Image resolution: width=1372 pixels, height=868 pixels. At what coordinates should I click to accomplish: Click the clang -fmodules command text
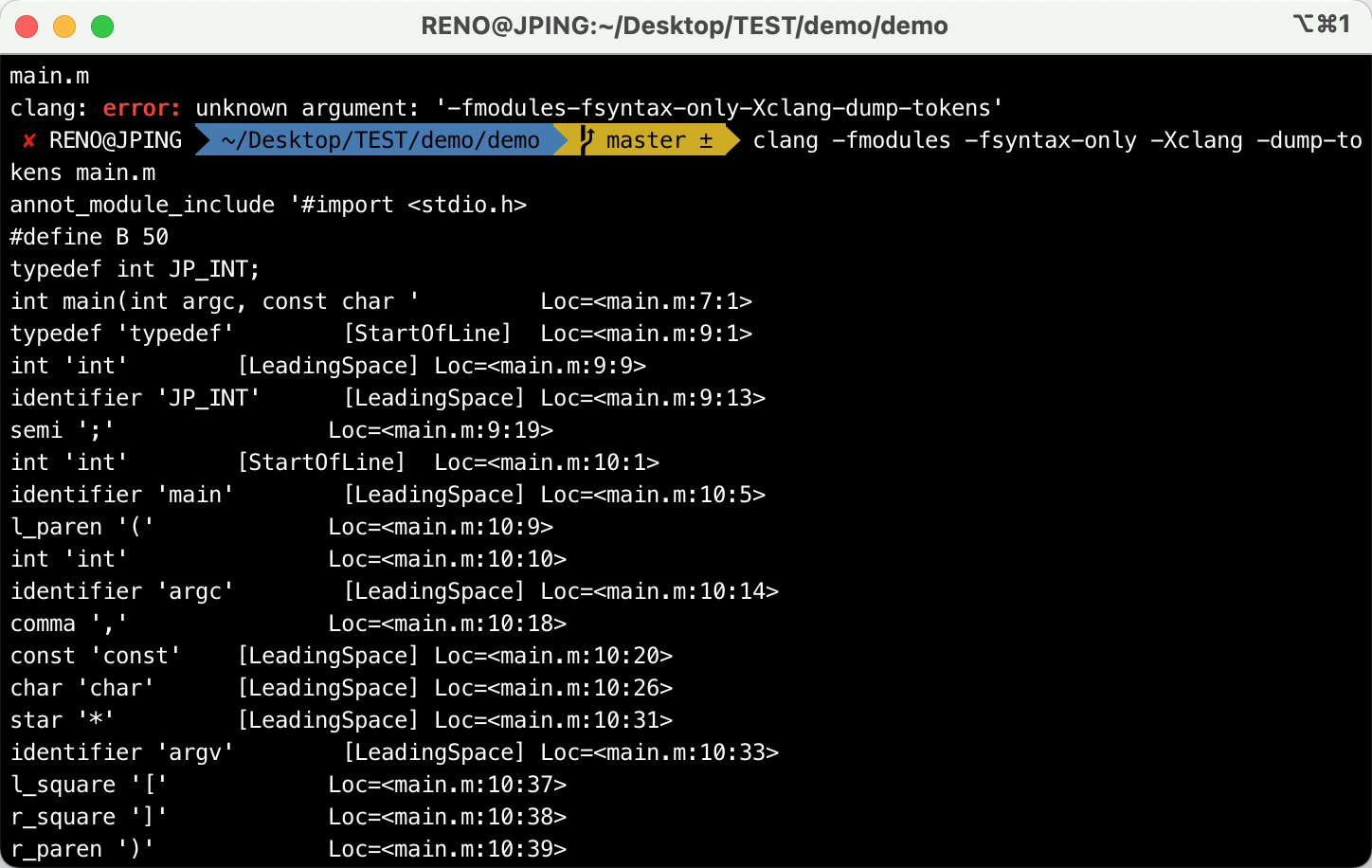[x=1057, y=140]
